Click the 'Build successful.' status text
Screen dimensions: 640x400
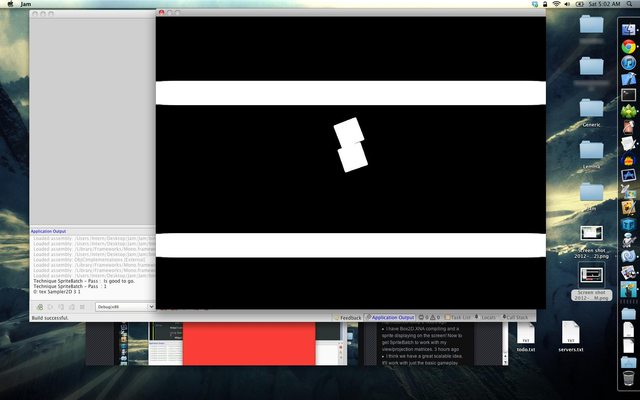(x=50, y=318)
